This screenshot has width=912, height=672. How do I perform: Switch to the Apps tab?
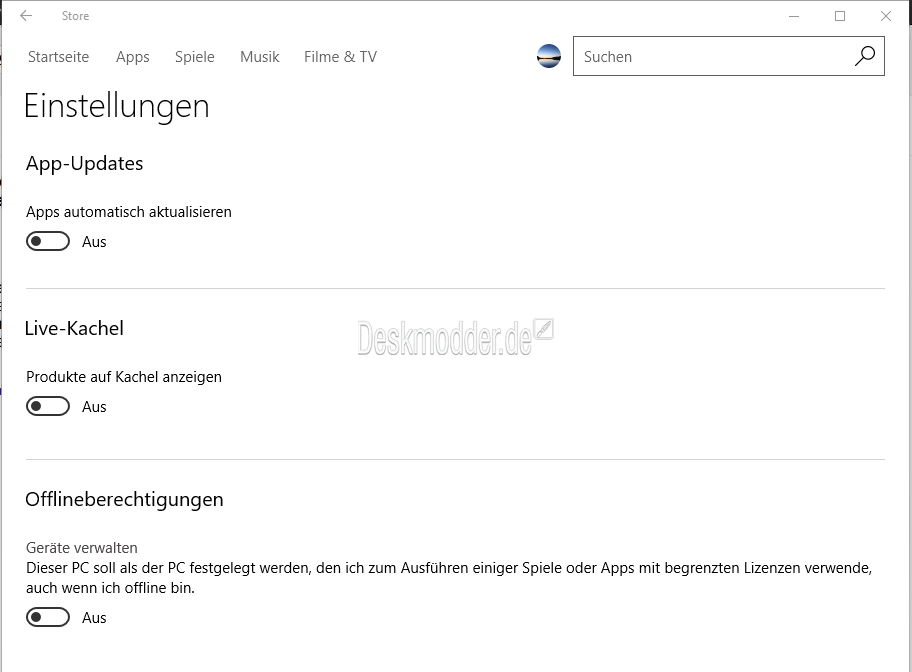point(133,57)
